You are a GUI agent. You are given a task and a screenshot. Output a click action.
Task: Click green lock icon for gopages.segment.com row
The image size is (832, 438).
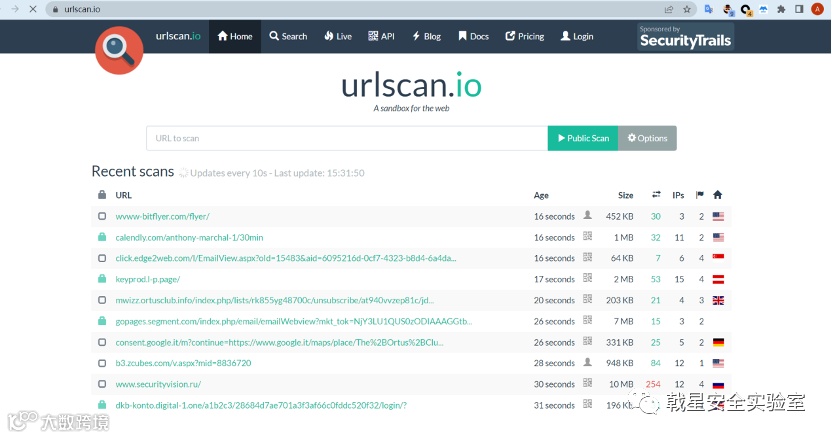coord(102,321)
